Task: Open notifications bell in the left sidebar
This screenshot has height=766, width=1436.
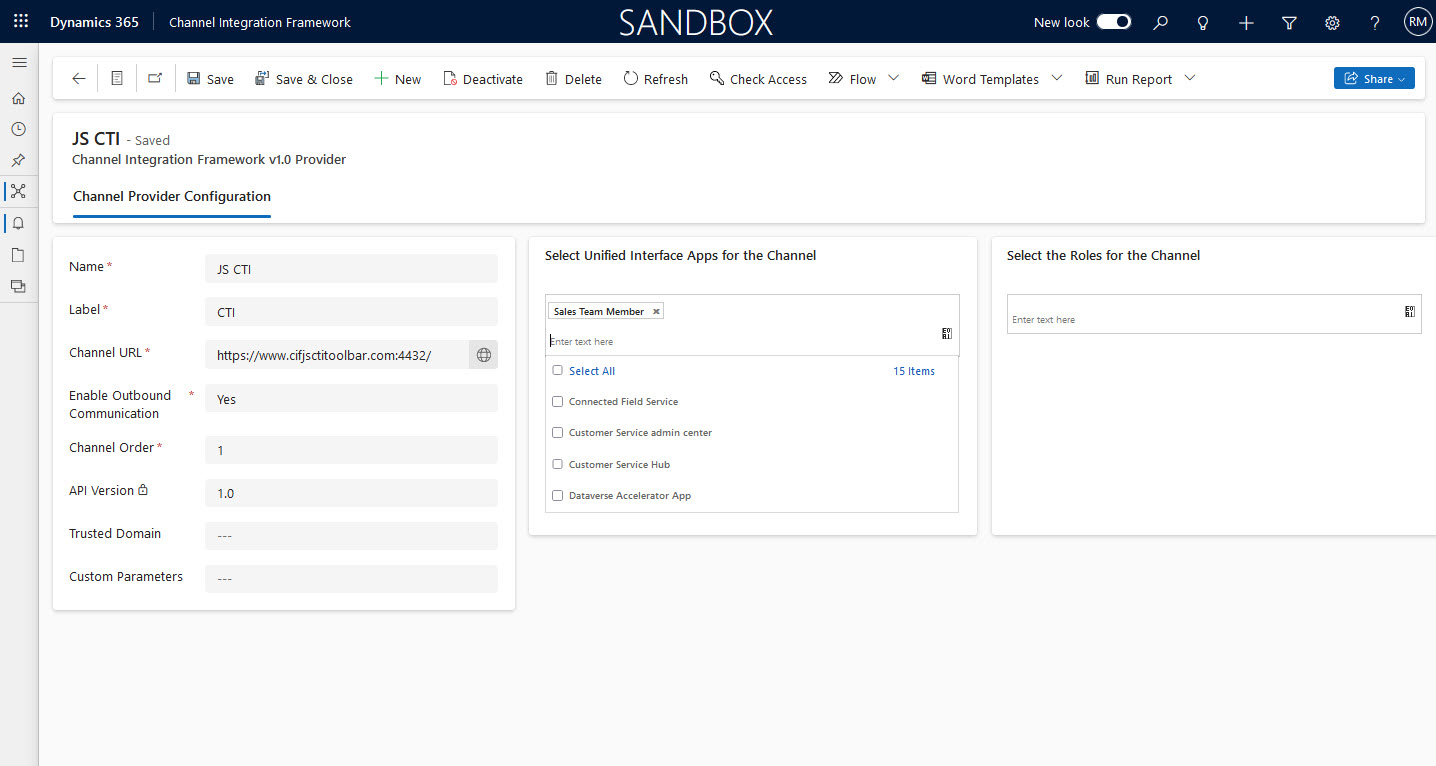Action: pyautogui.click(x=18, y=223)
